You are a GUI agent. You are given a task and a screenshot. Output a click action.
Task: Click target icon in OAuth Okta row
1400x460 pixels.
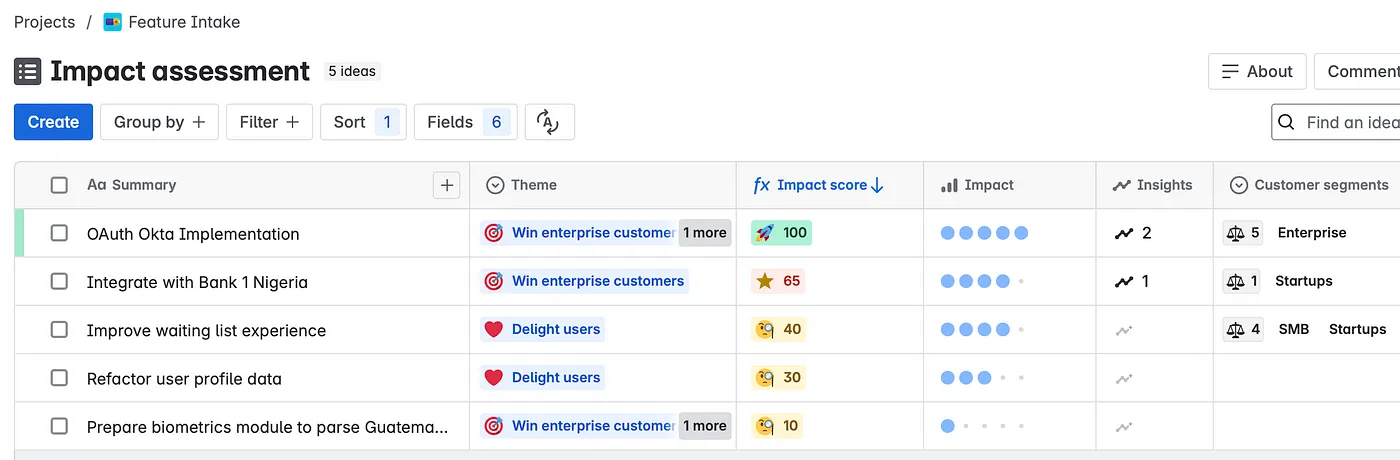[493, 233]
